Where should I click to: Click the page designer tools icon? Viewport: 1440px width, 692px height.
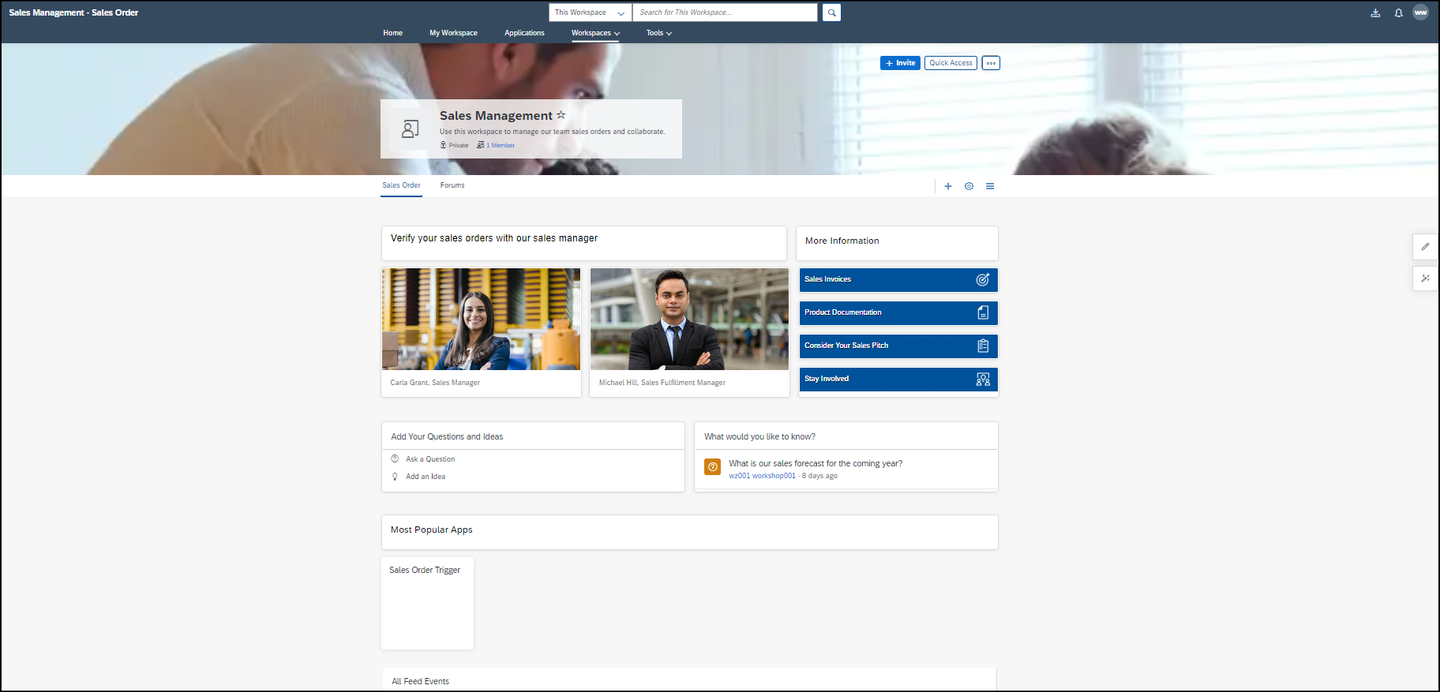coord(1425,278)
